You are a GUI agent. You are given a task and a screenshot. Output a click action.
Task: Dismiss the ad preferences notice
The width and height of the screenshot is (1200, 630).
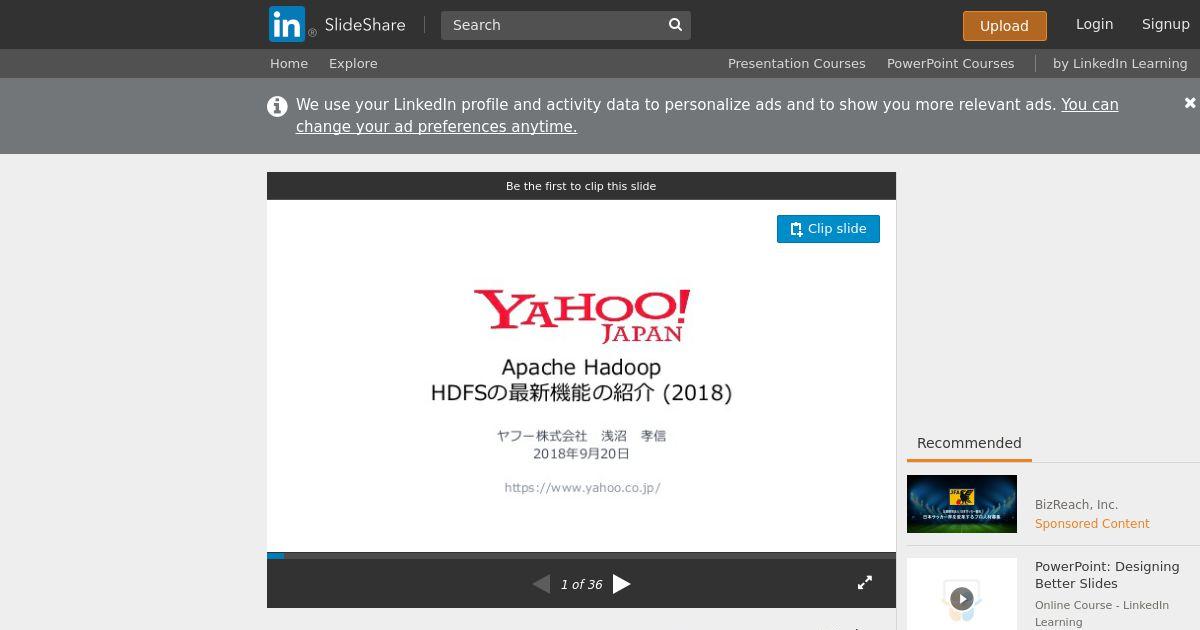[x=1190, y=103]
